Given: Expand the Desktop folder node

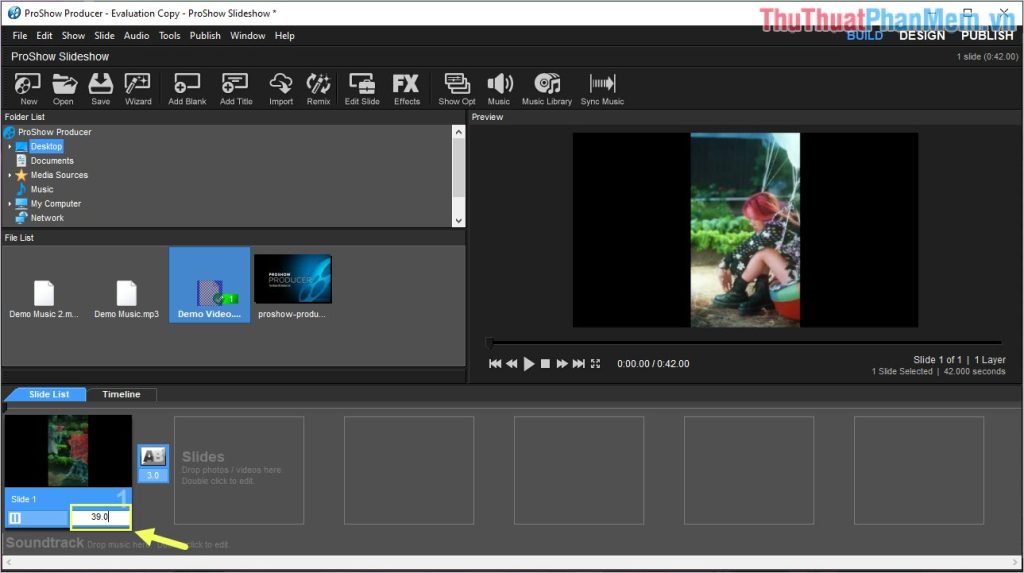Looking at the screenshot, I should coord(9,146).
